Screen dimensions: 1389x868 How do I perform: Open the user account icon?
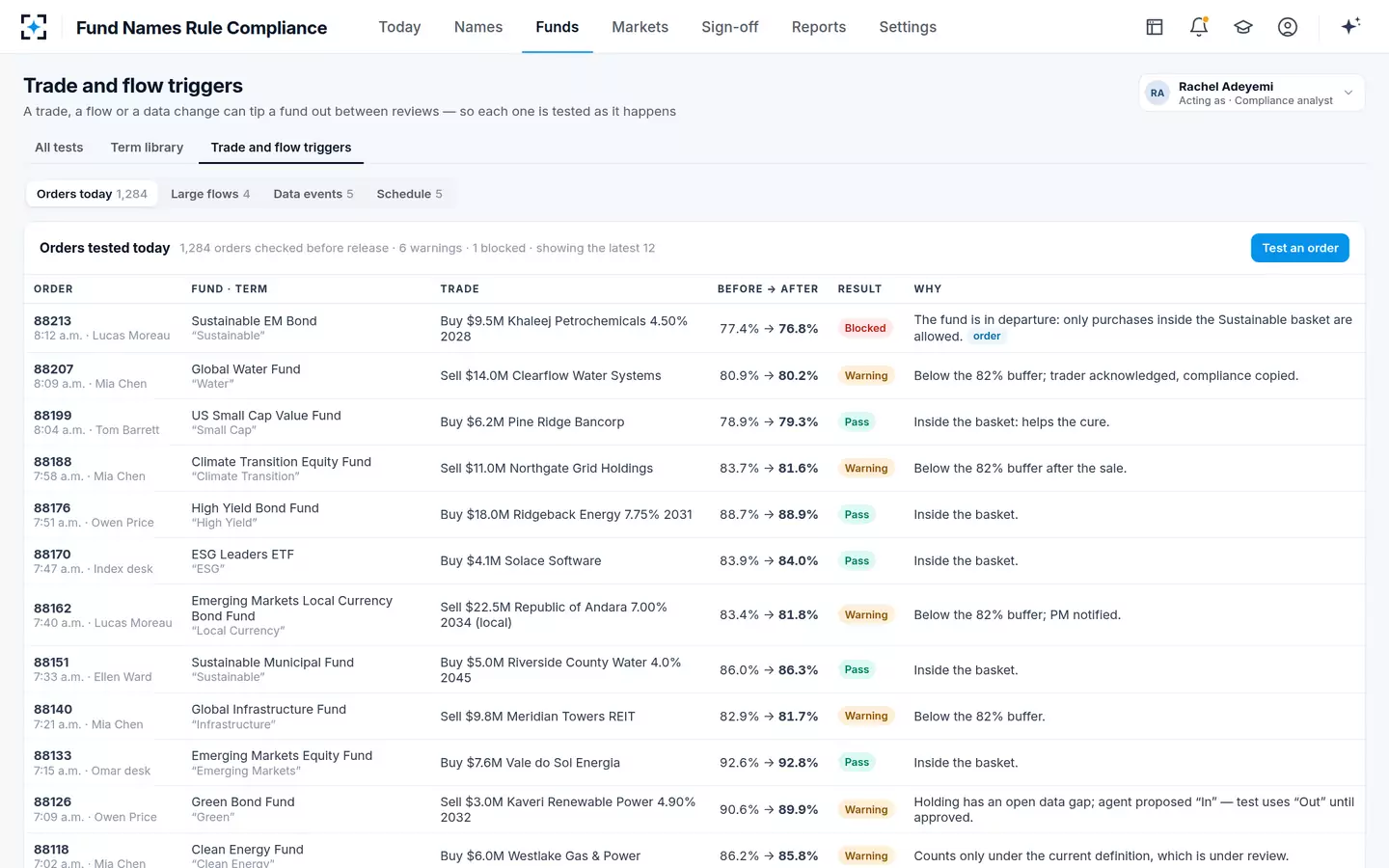click(1288, 27)
